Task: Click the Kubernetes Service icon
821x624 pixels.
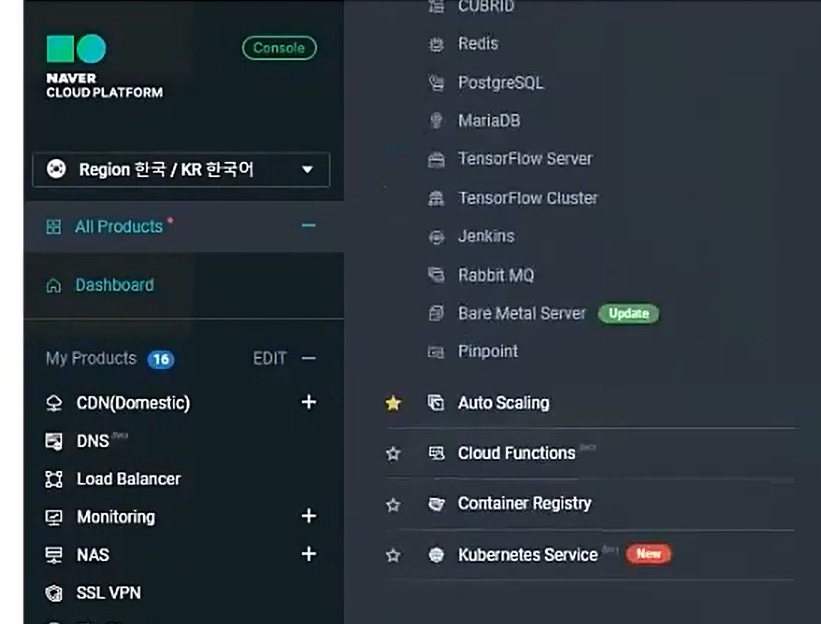Action: click(x=436, y=554)
